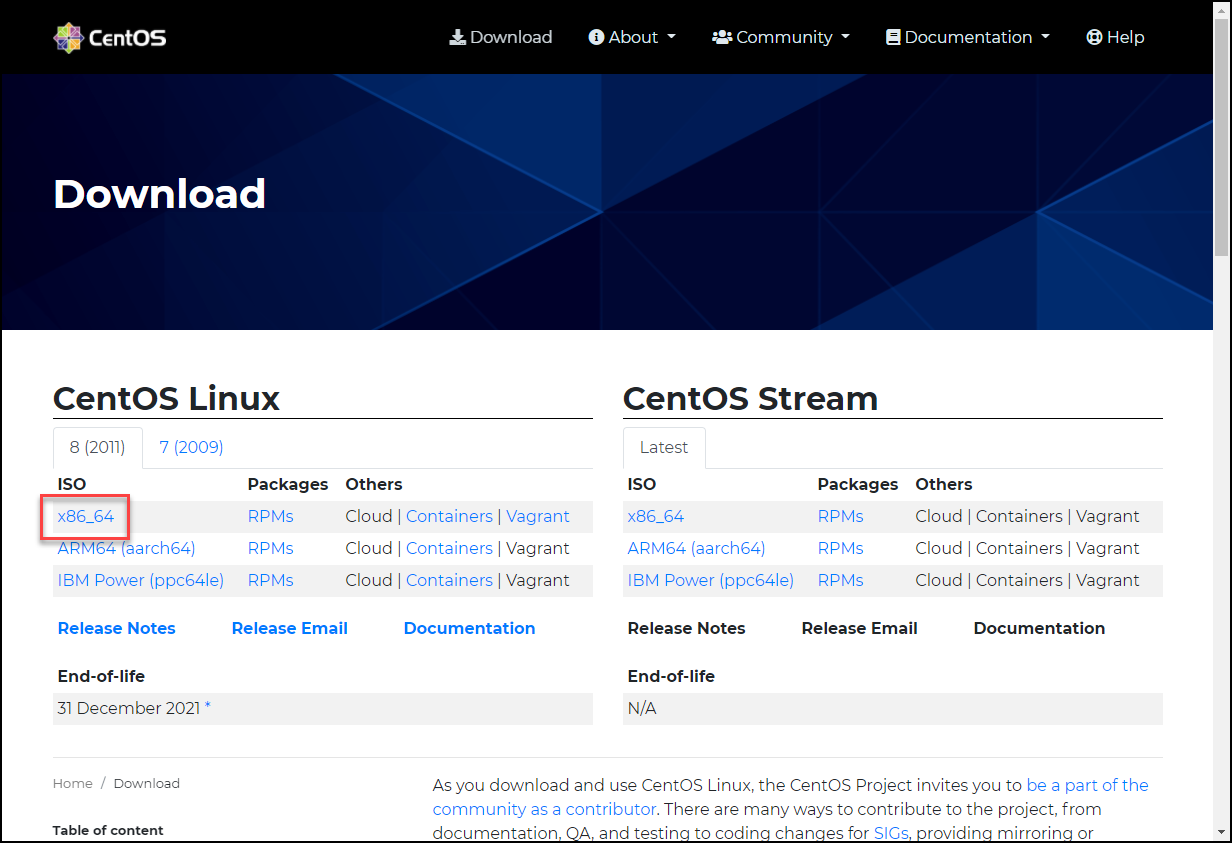Viewport: 1232px width, 843px height.
Task: Open the Download page from the navbar text
Action: click(511, 37)
